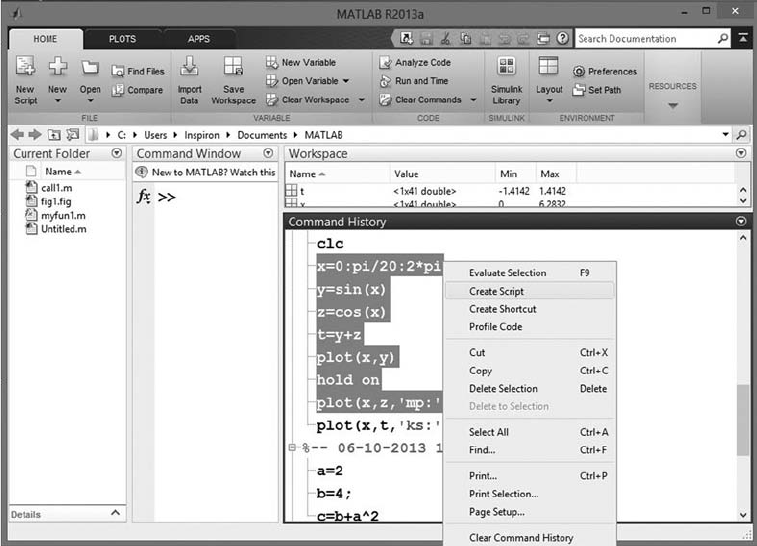Click the Workspace Value column header
The width and height of the screenshot is (757, 546).
click(x=442, y=174)
